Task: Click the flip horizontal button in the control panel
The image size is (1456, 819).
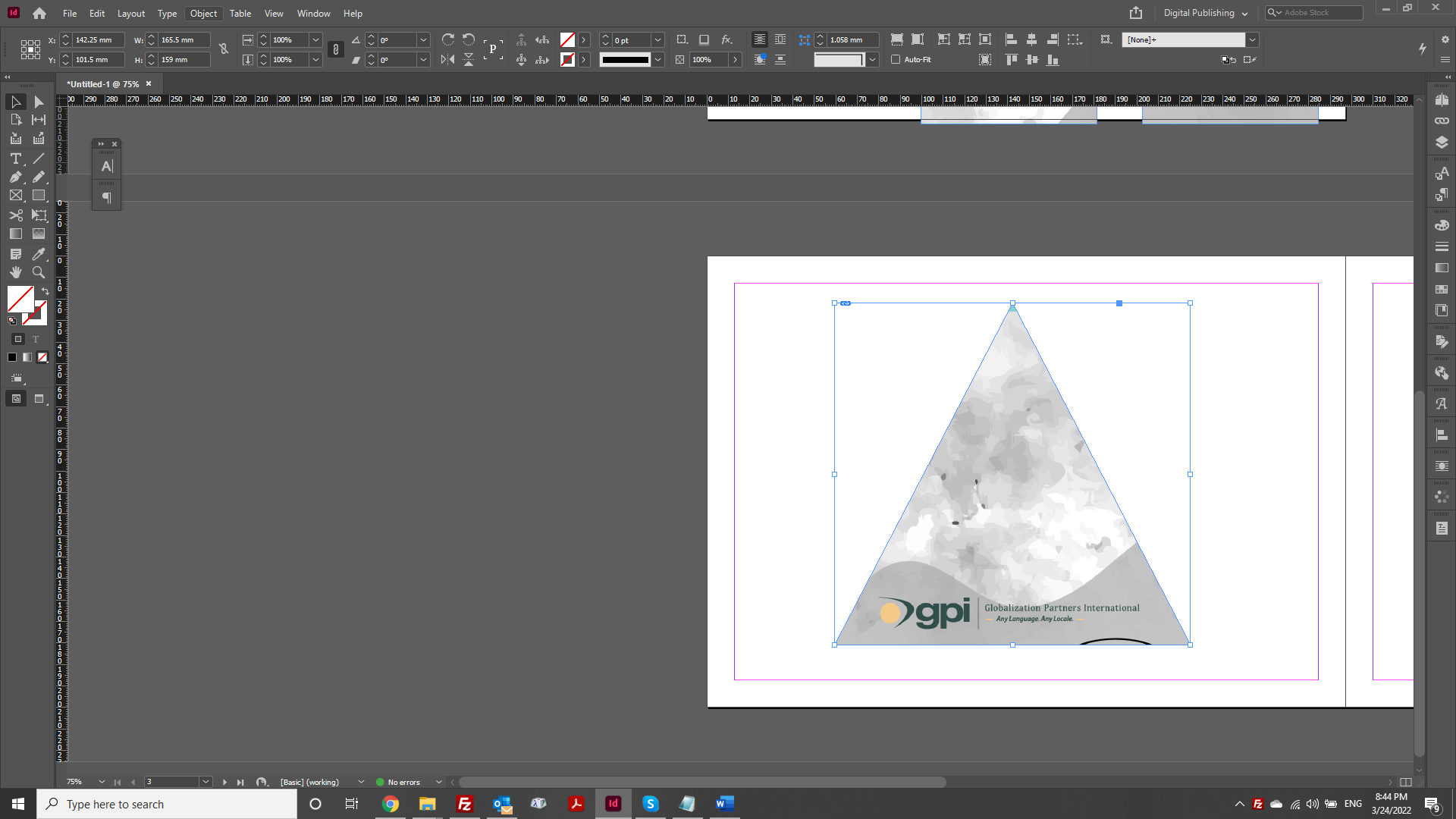Action: (447, 59)
